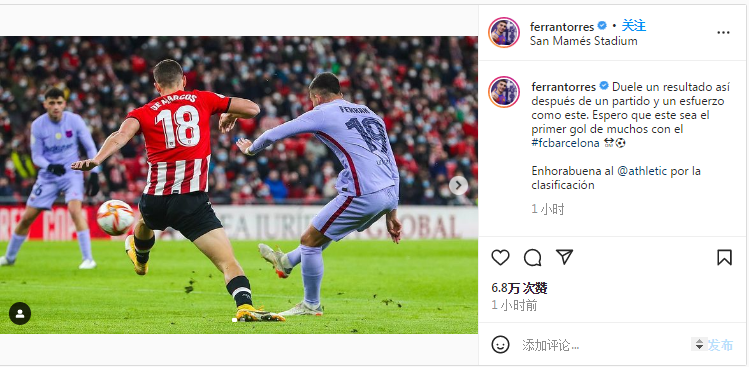This screenshot has width=749, height=367.
Task: Open the #fcbarcelona hashtag
Action: pyautogui.click(x=565, y=143)
